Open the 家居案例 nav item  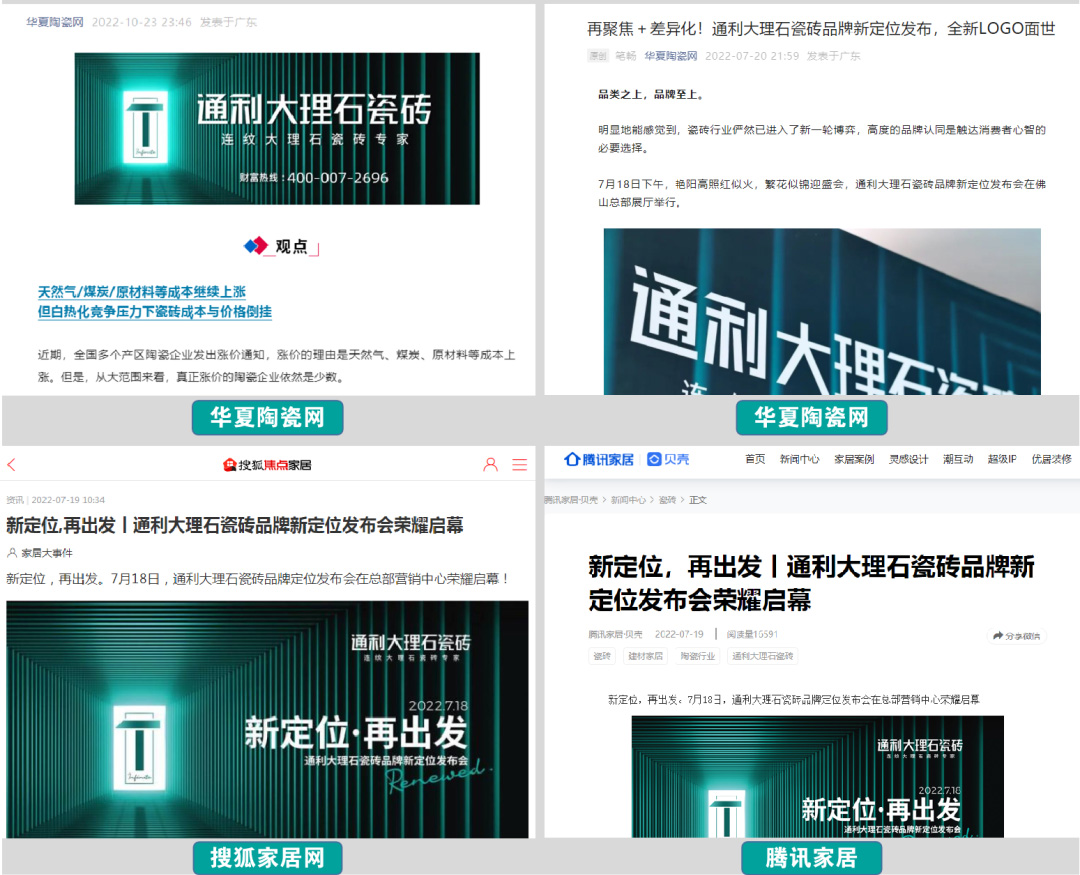pyautogui.click(x=854, y=460)
